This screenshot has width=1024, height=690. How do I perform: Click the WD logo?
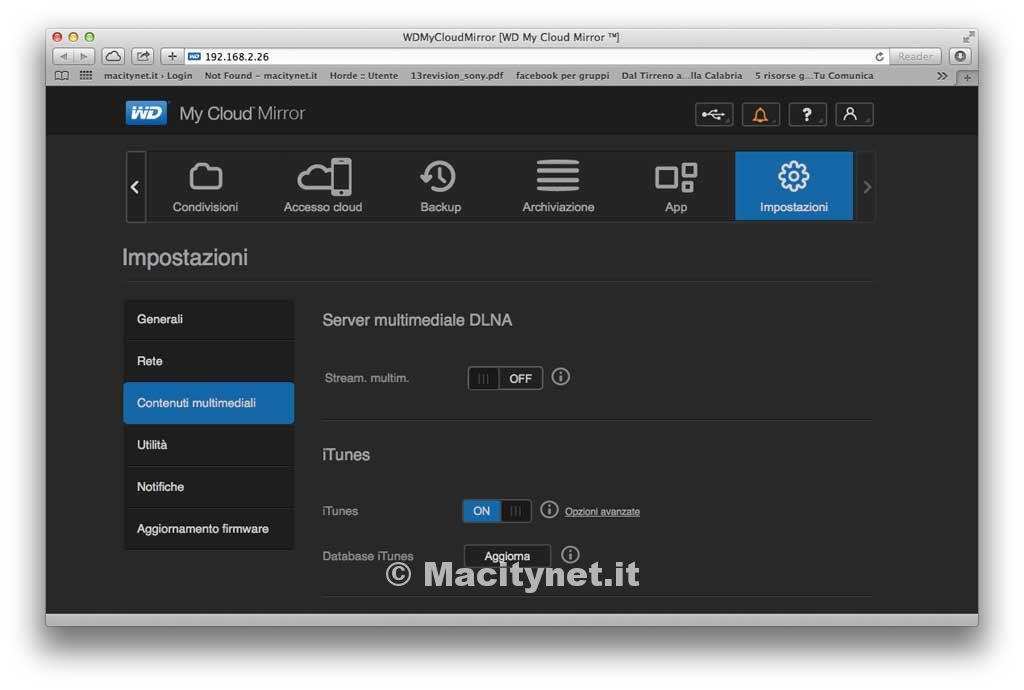146,113
